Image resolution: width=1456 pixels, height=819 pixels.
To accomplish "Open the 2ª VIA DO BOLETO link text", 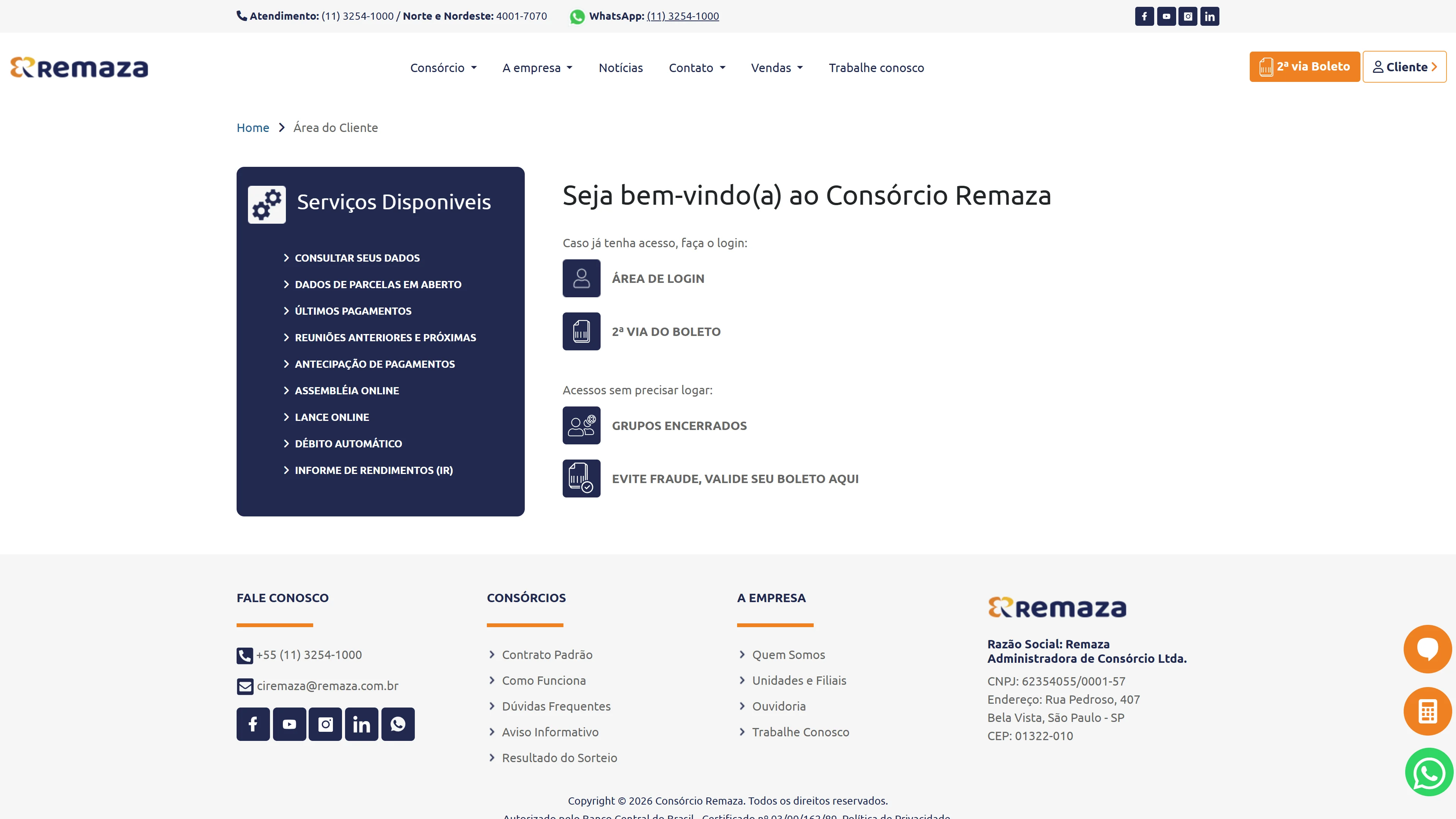I will (667, 332).
